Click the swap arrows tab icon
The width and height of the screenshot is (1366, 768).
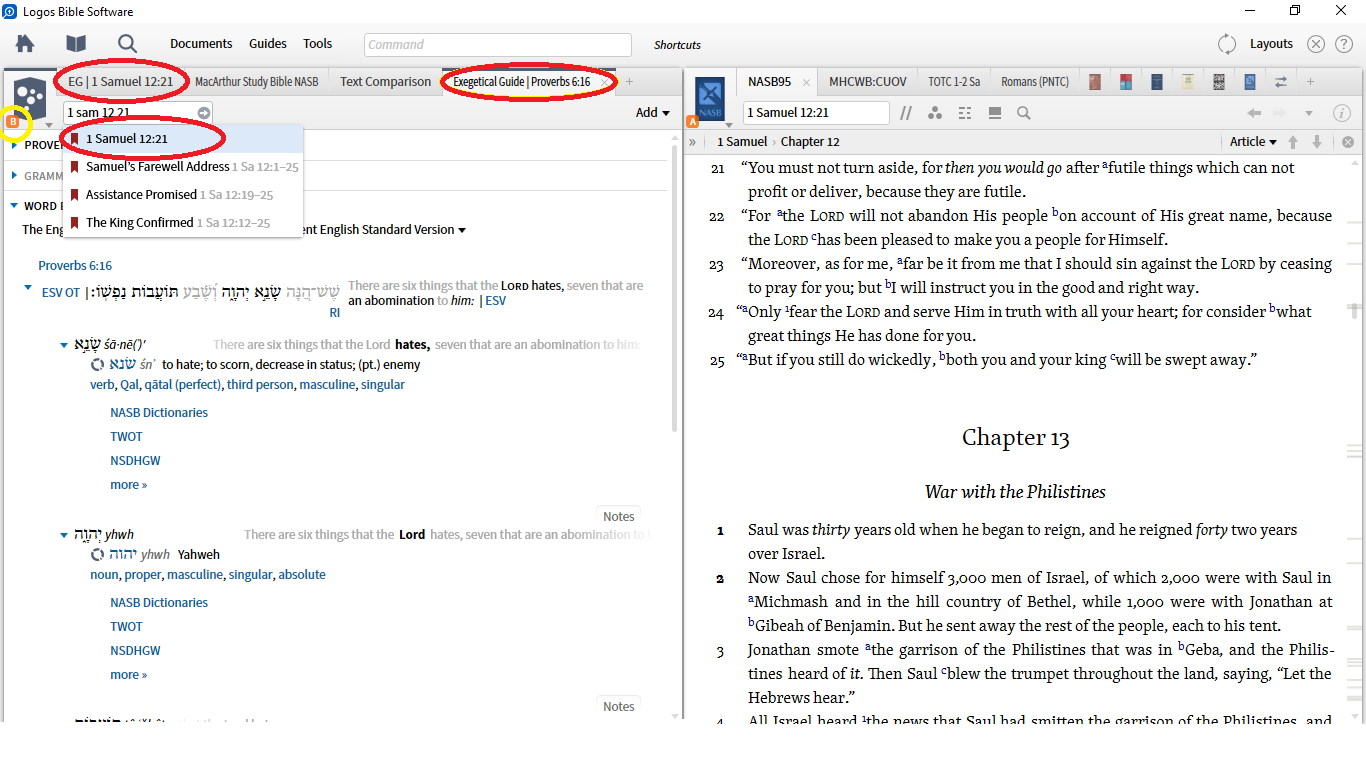point(1280,82)
